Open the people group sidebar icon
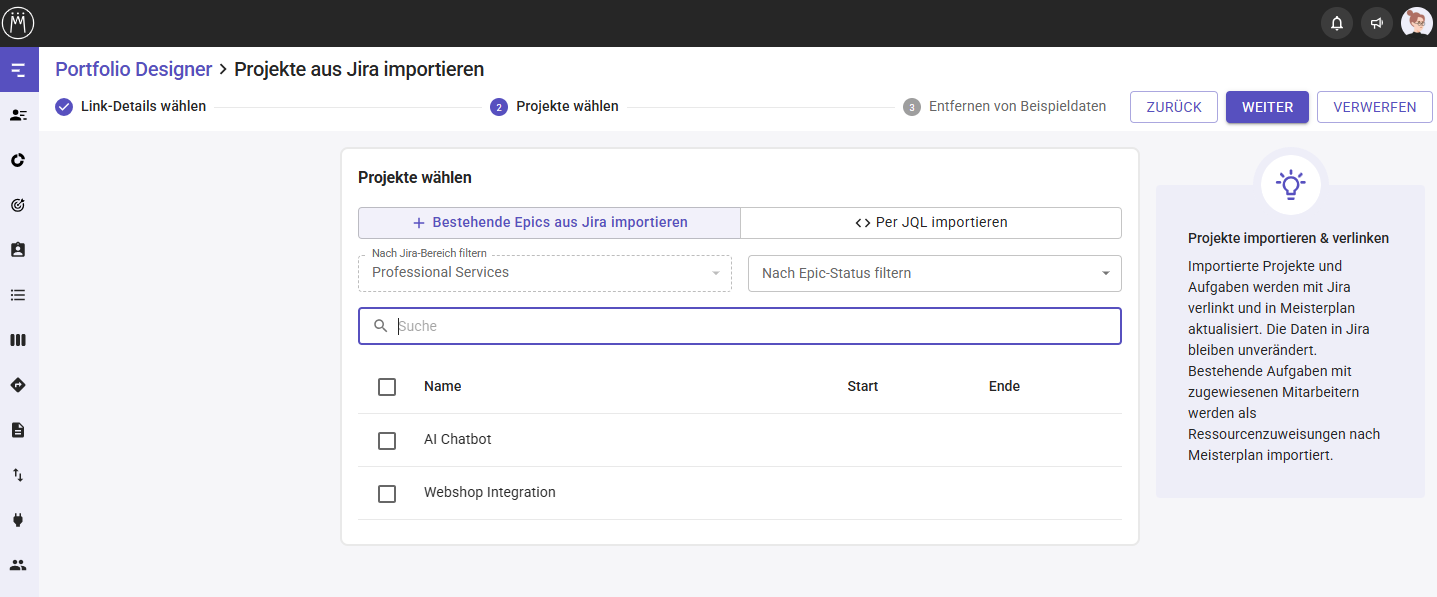The image size is (1437, 597). pyautogui.click(x=18, y=565)
